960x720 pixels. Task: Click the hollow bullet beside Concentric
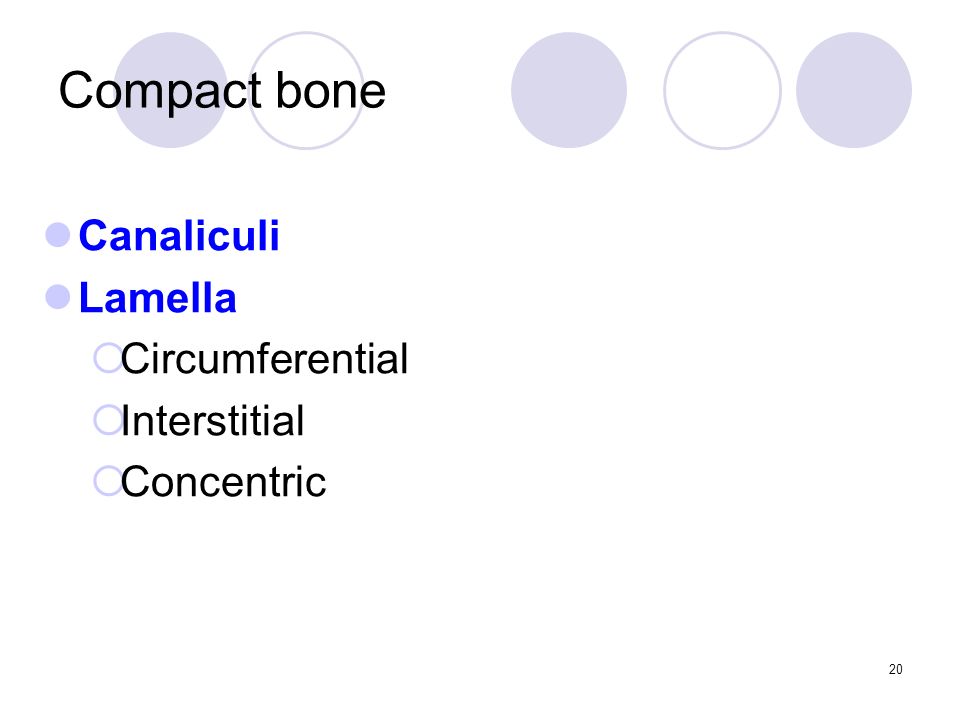[x=108, y=481]
